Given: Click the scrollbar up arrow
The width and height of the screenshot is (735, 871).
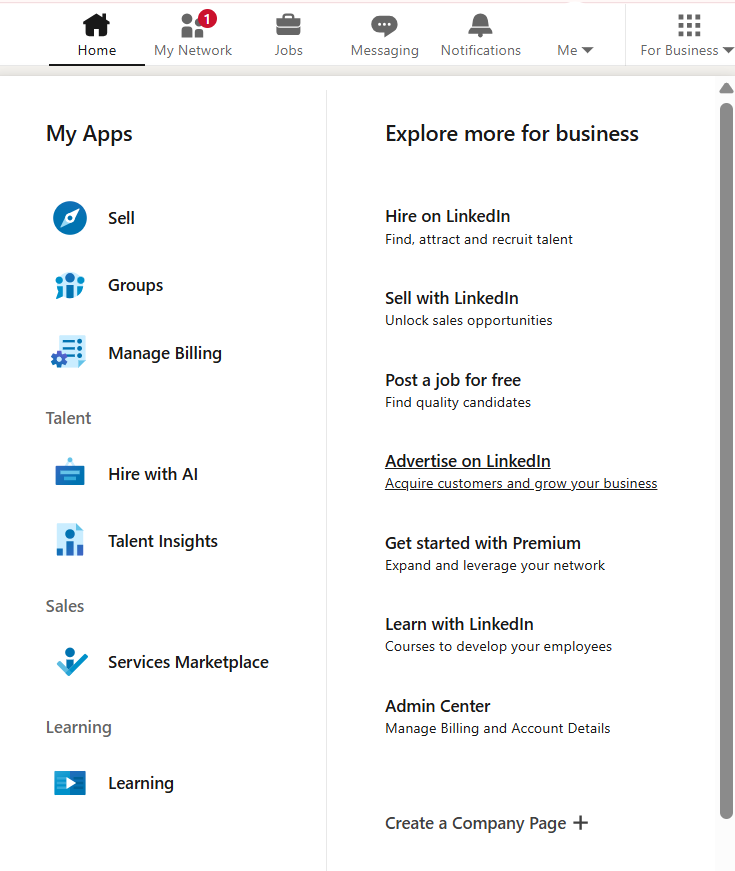Looking at the screenshot, I should [x=726, y=88].
